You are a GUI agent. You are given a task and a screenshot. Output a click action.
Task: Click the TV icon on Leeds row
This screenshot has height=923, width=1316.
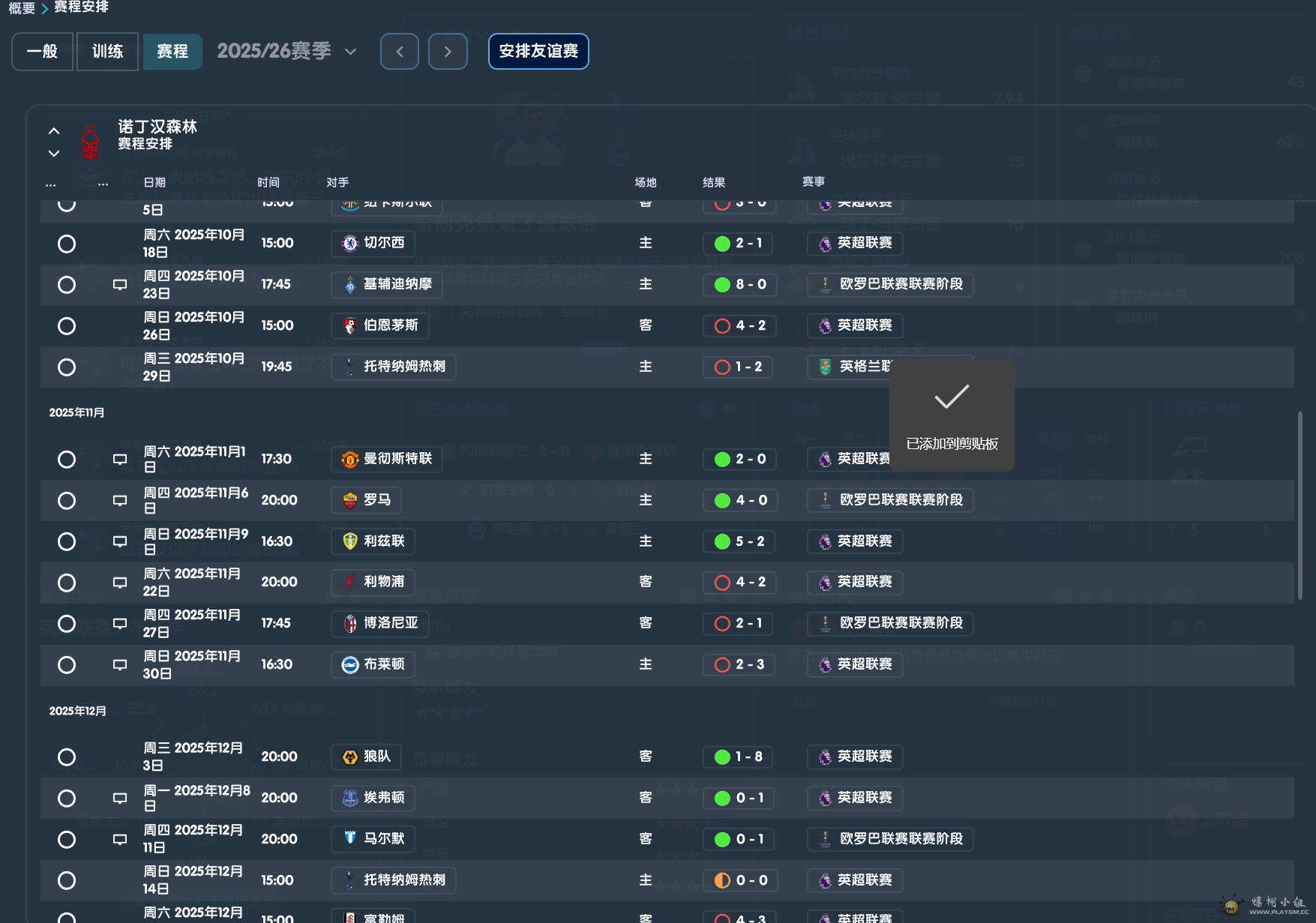point(120,541)
